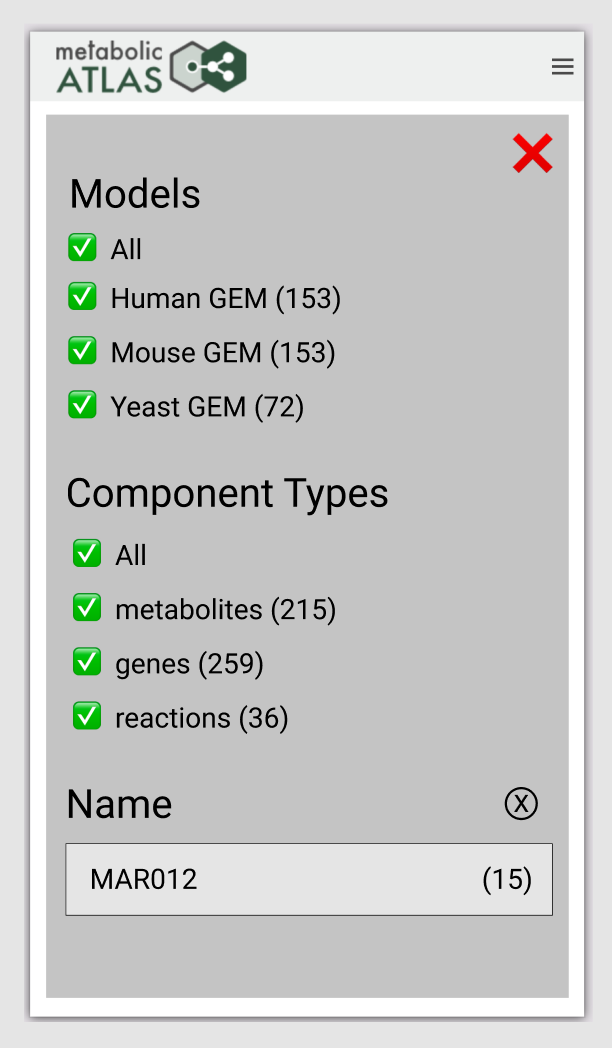This screenshot has width=612, height=1048.
Task: Open the hamburger navigation menu
Action: coord(562,66)
